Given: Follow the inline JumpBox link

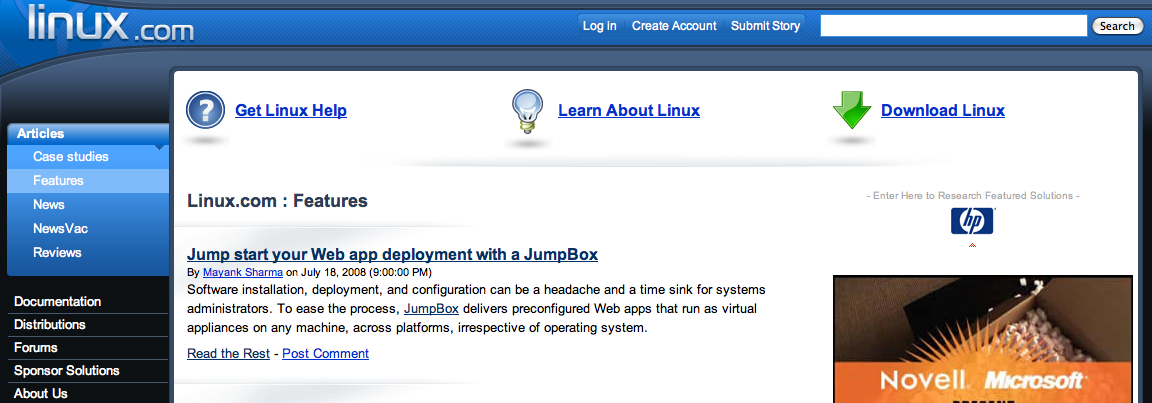Looking at the screenshot, I should click(x=431, y=308).
